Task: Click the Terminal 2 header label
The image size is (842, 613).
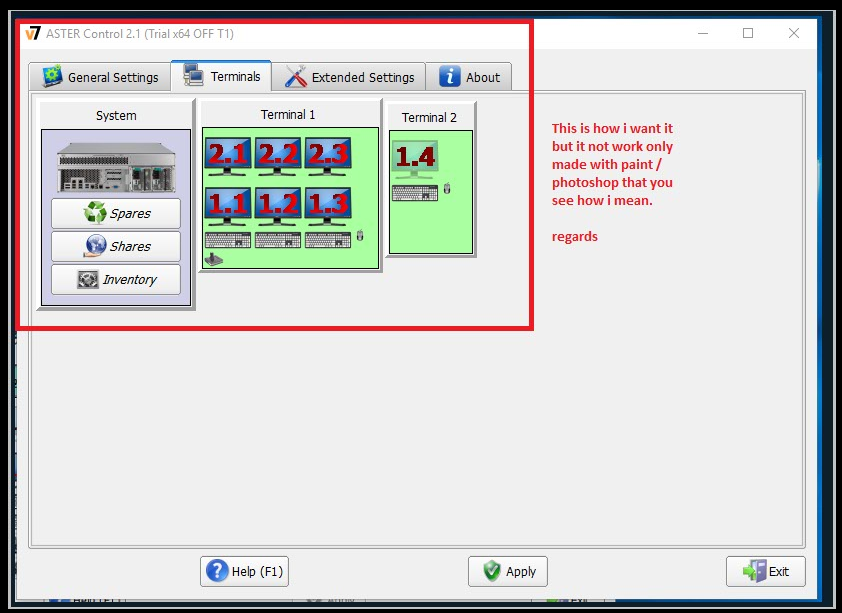Action: click(429, 118)
